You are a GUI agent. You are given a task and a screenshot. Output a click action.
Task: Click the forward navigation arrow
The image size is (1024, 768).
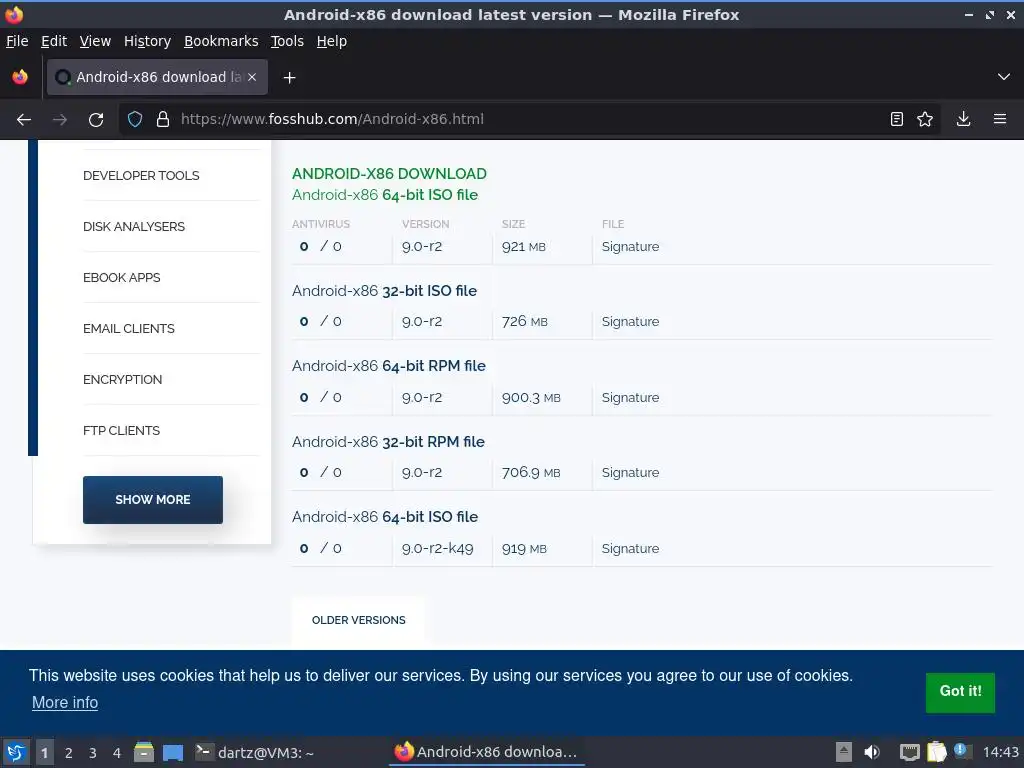click(x=59, y=120)
